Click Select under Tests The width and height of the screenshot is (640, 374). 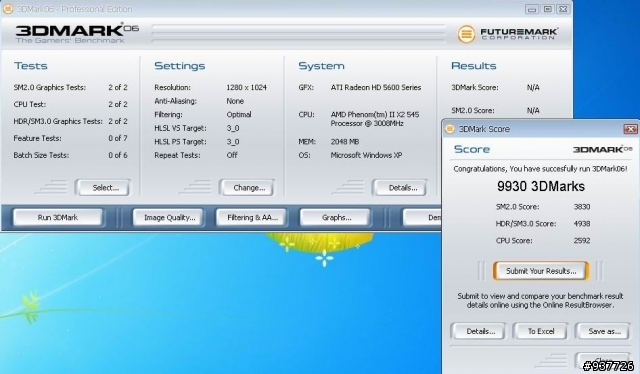point(104,188)
